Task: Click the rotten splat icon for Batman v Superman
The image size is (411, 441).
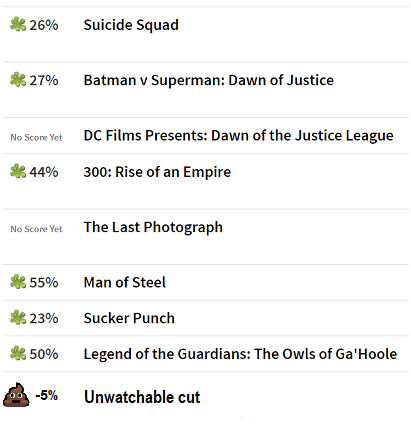Action: 18,80
